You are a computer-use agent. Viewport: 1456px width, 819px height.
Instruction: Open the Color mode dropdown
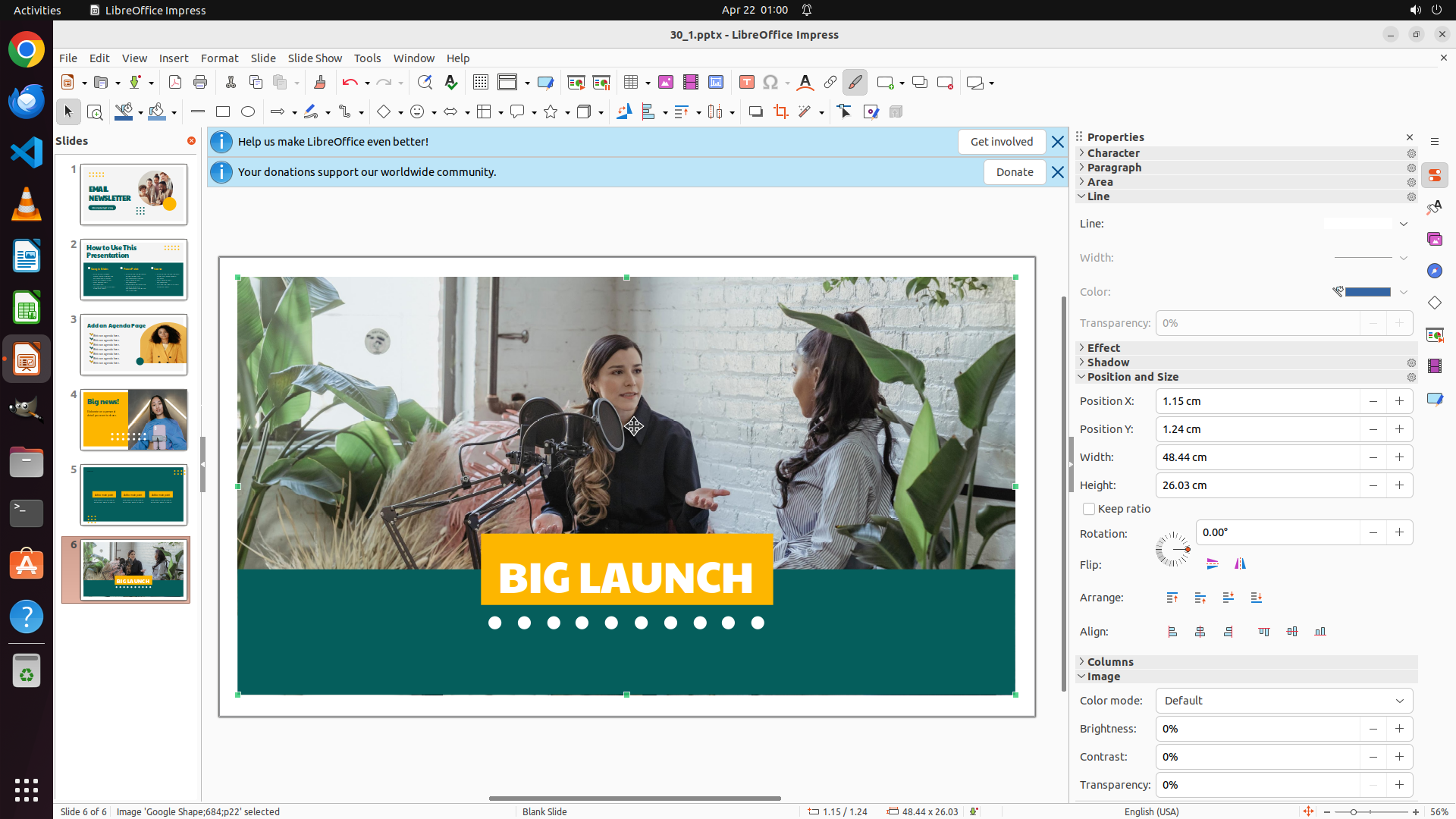click(x=1283, y=701)
